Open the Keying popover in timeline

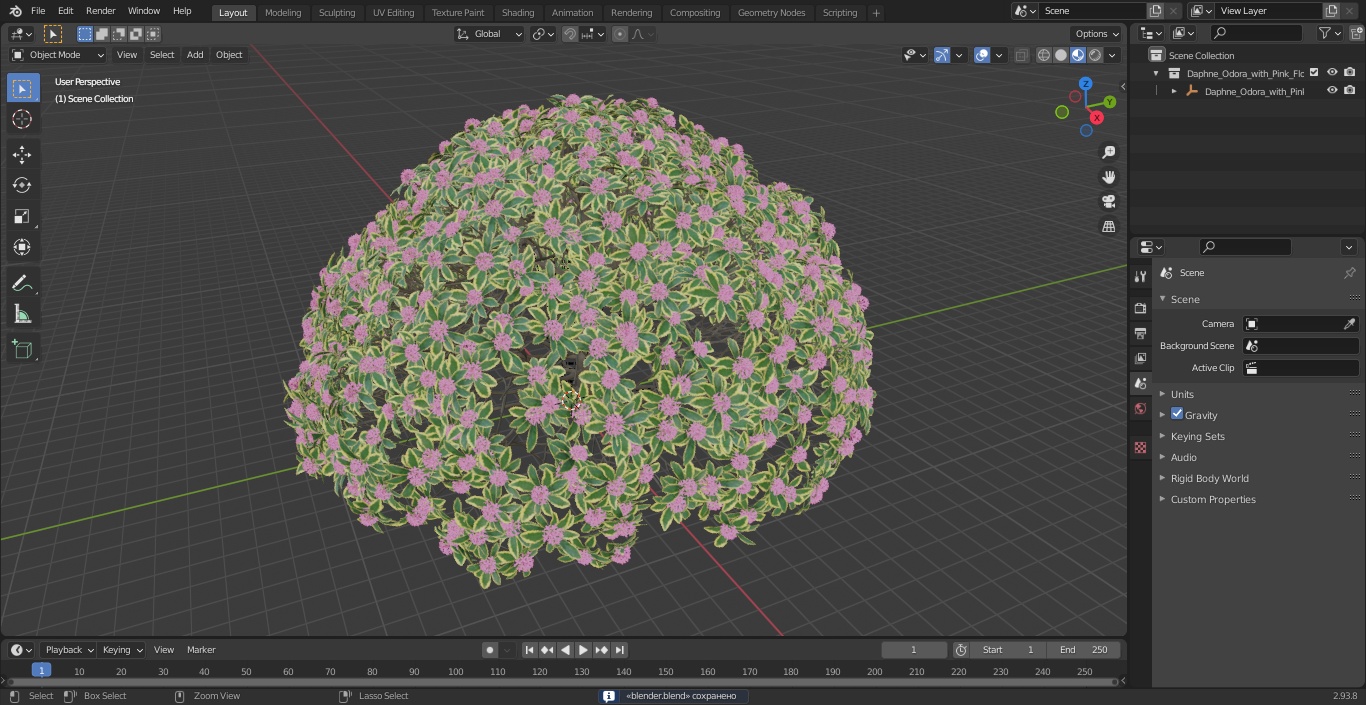coord(122,650)
